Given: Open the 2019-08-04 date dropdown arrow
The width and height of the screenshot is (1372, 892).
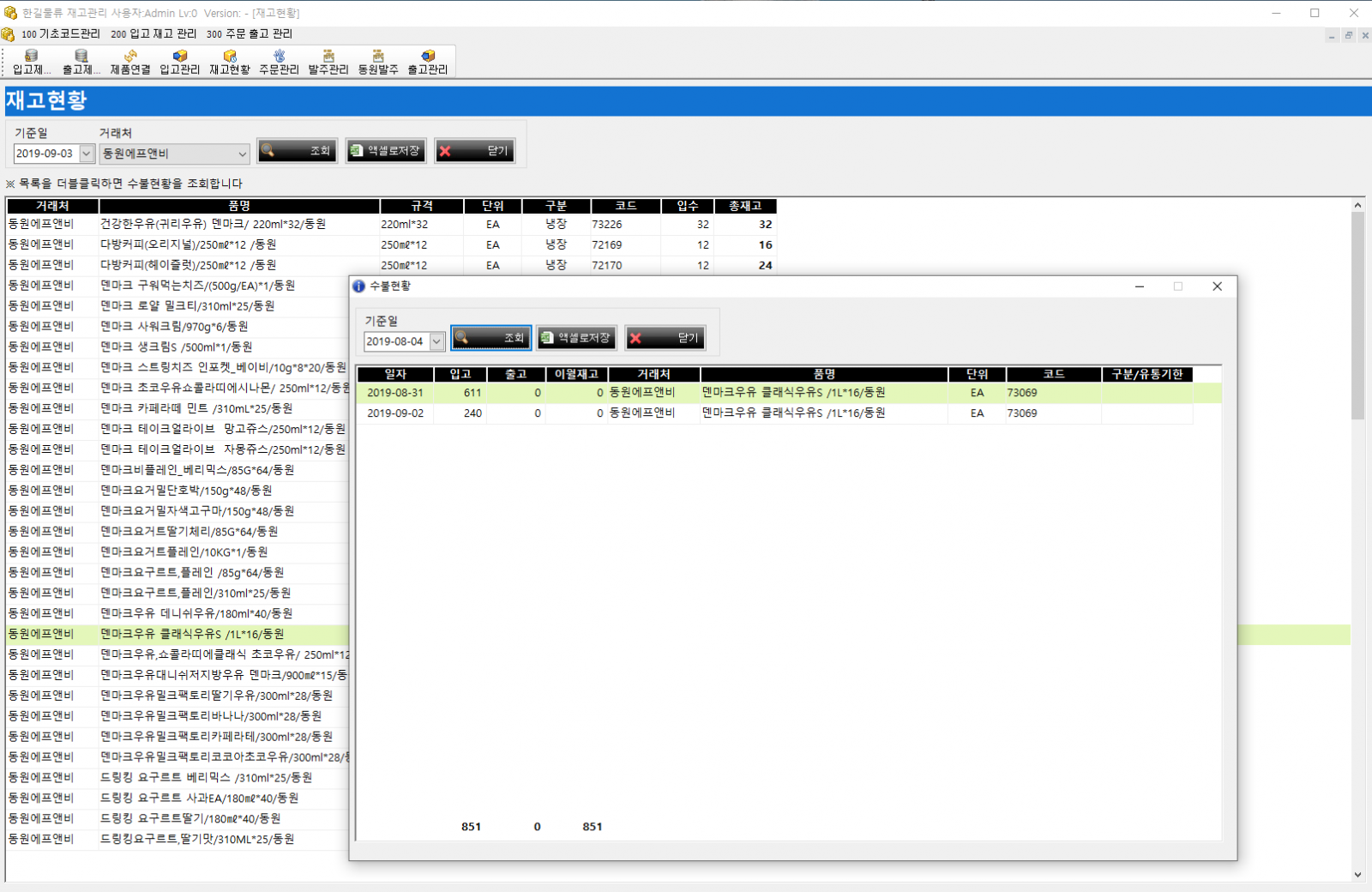Looking at the screenshot, I should click(436, 341).
